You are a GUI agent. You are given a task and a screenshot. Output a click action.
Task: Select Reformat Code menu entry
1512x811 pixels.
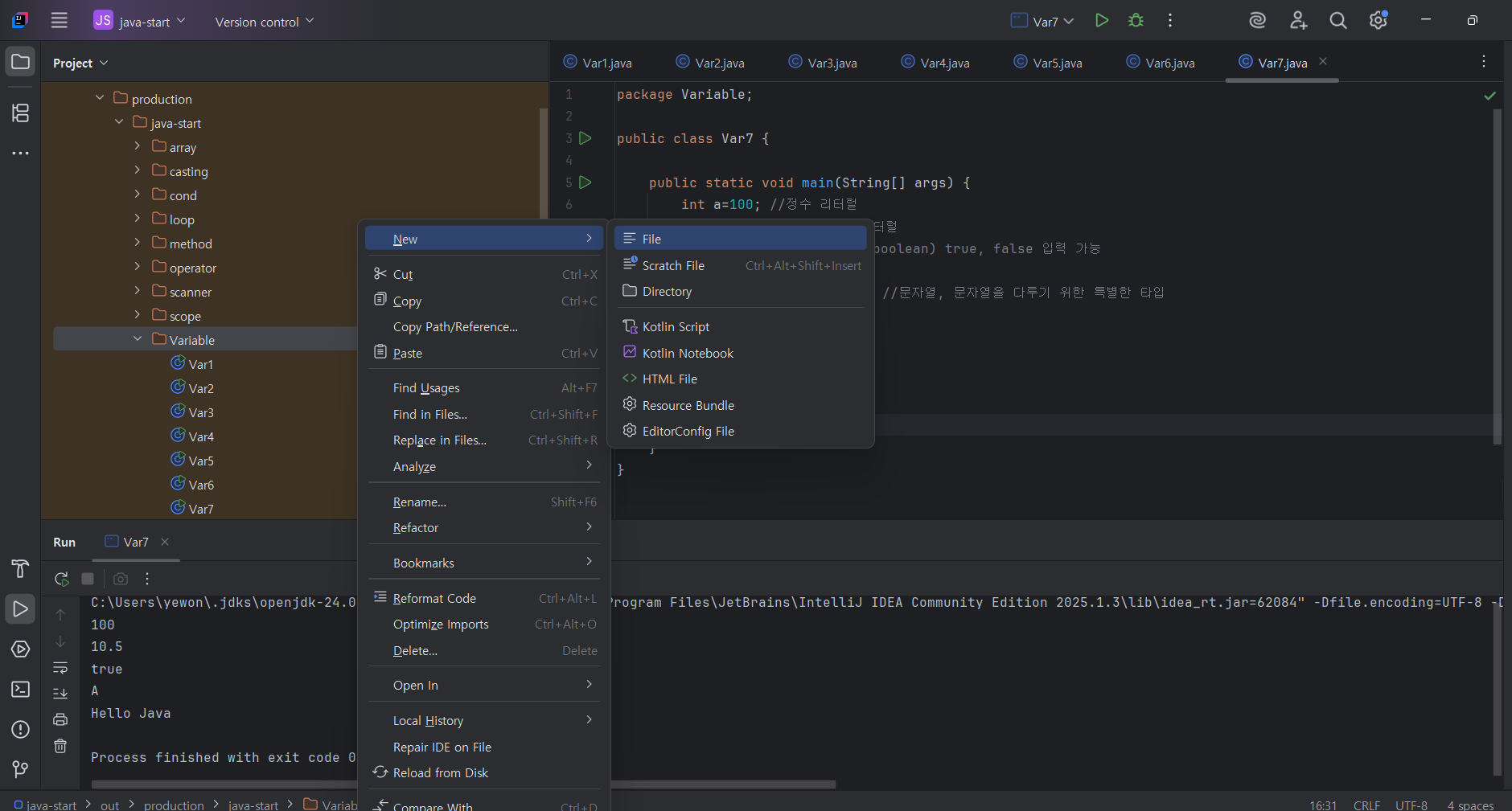(484, 598)
